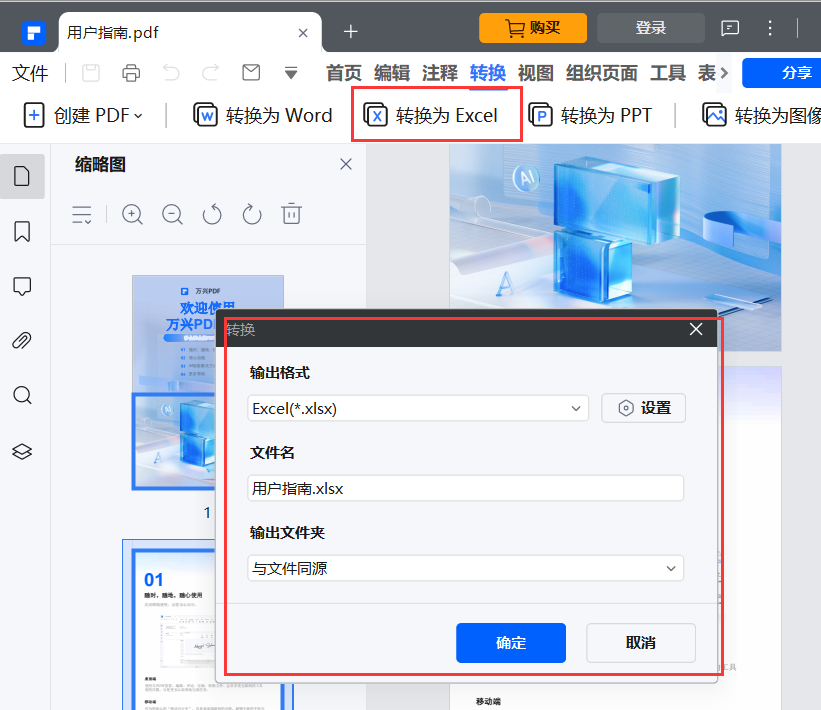The image size is (821, 710).
Task: Open the search panel with the magnifier icon
Action: [x=22, y=395]
